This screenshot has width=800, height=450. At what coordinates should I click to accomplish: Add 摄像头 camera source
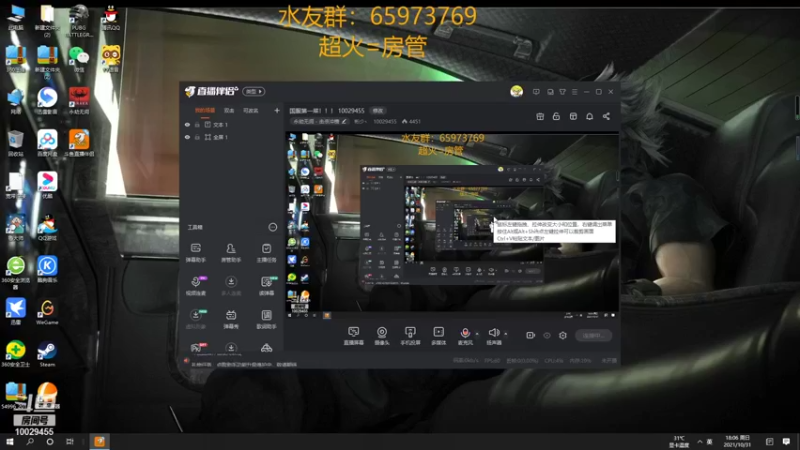point(382,336)
